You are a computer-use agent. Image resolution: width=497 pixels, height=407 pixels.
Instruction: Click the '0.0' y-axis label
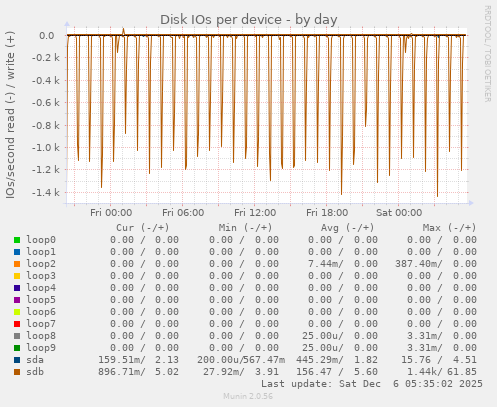[x=47, y=35]
